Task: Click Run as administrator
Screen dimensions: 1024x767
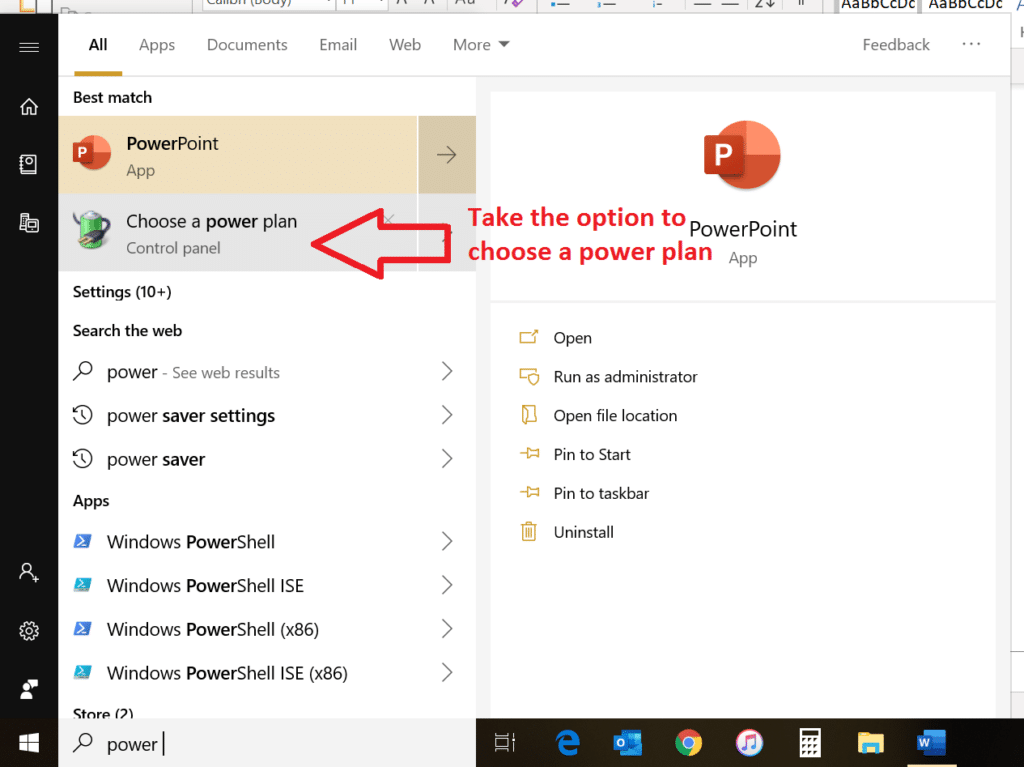Action: (625, 377)
